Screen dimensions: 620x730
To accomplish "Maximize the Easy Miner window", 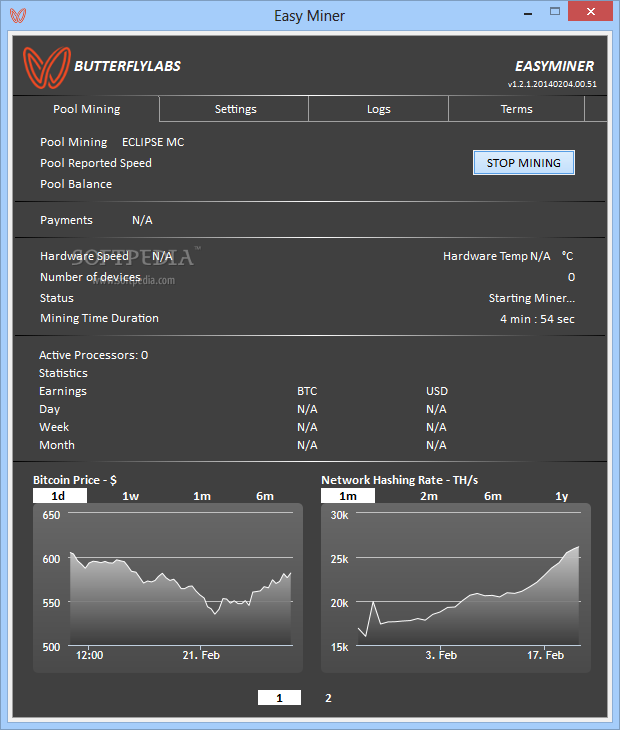I will [x=555, y=12].
